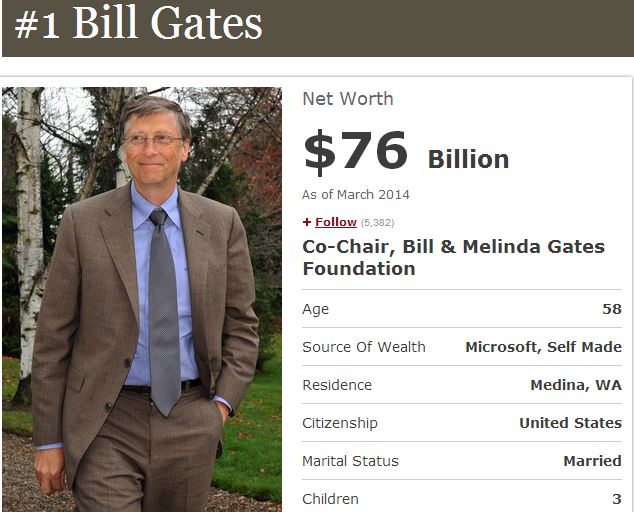634x512 pixels.
Task: Click the Age row value 58
Action: click(612, 309)
